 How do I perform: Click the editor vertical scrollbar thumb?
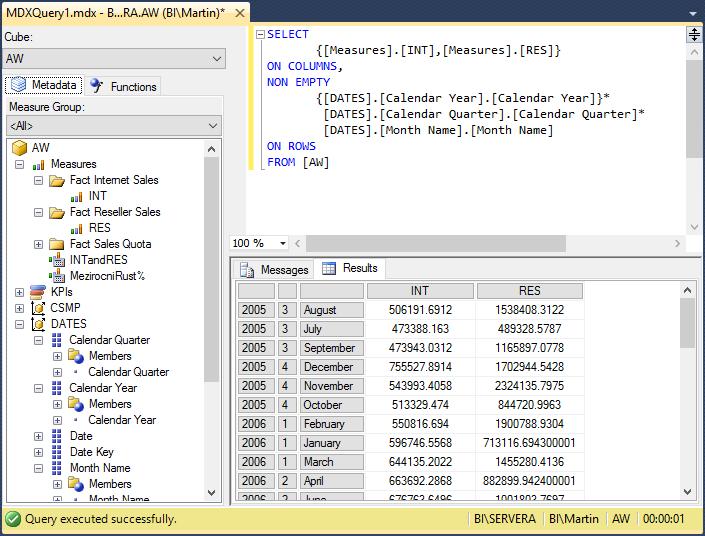pyautogui.click(x=694, y=109)
